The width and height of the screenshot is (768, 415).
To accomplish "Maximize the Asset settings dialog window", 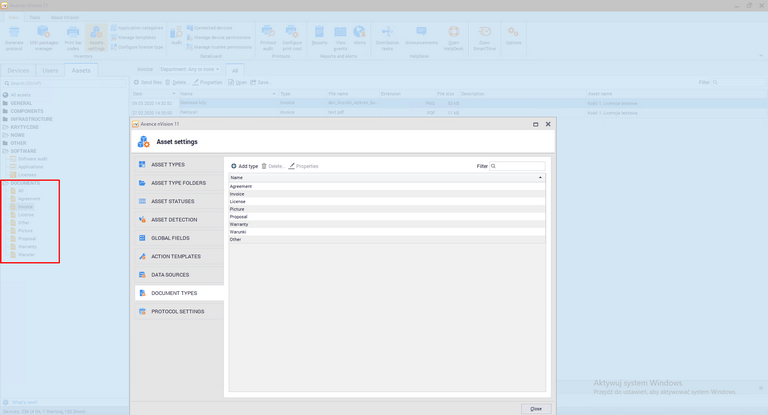I will pos(535,125).
